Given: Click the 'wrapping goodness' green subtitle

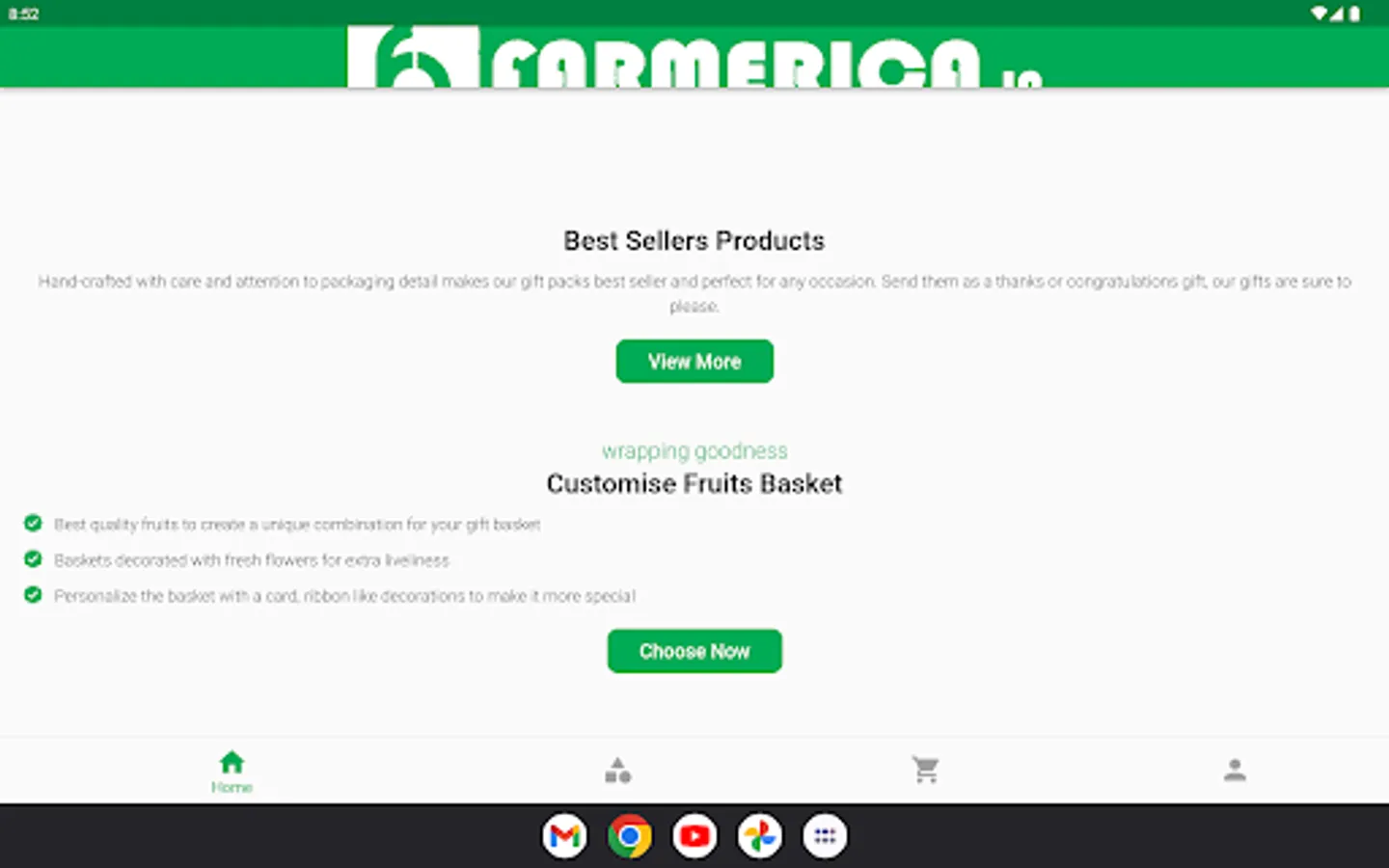Looking at the screenshot, I should click(694, 450).
